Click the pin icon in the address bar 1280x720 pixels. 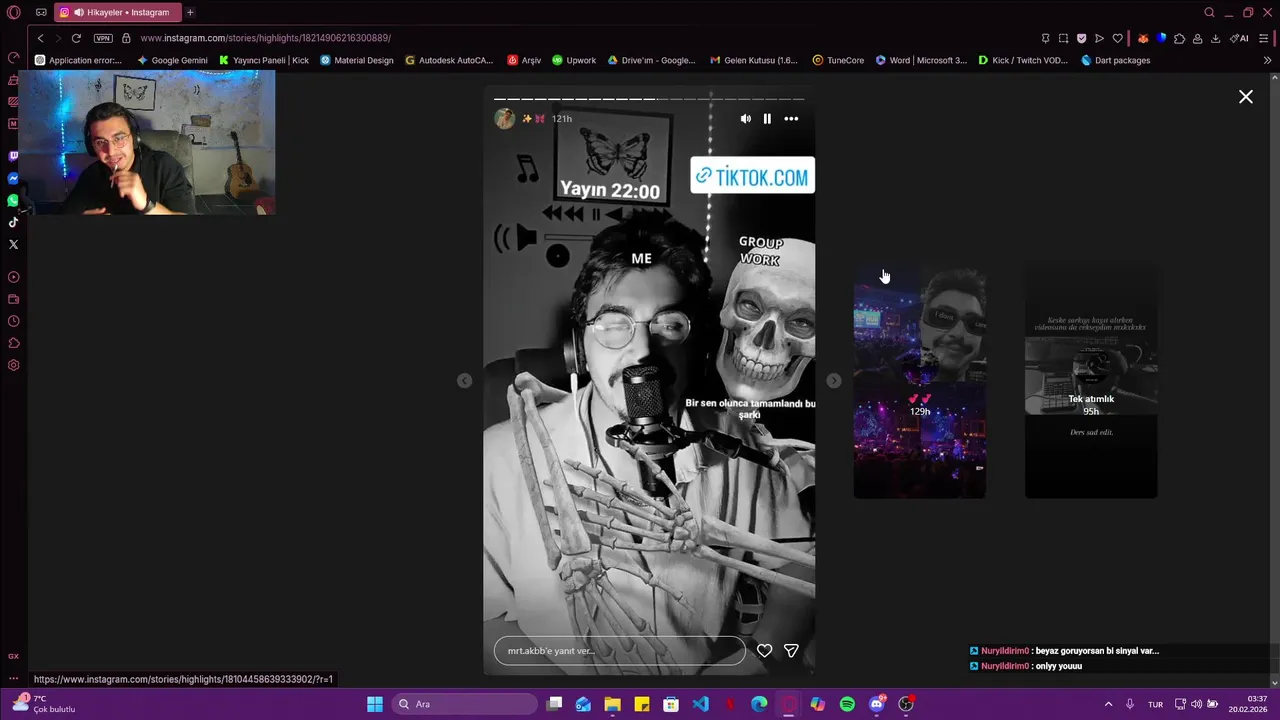pos(1045,38)
